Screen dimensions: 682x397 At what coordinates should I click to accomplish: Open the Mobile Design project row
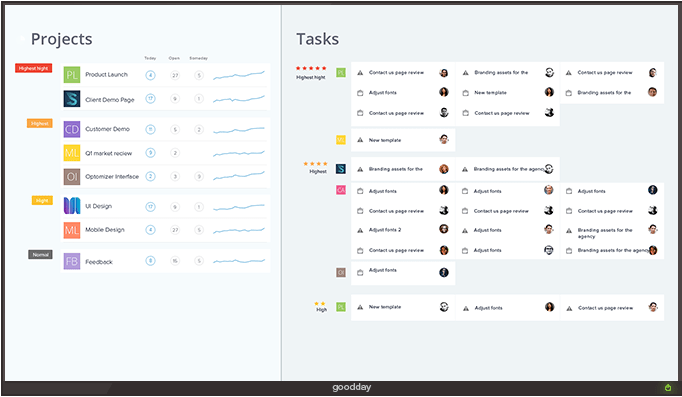(x=165, y=230)
